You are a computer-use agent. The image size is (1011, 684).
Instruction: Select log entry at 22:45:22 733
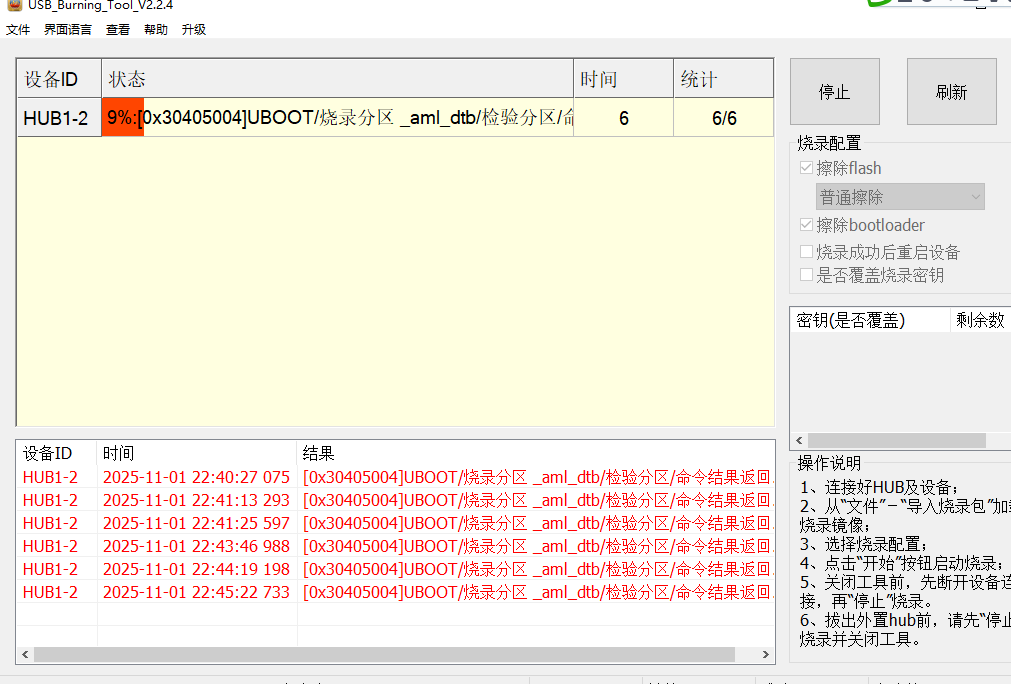click(x=196, y=592)
